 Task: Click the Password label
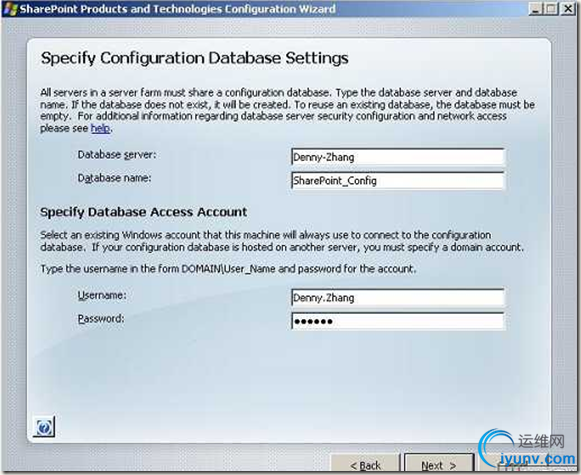(101, 319)
